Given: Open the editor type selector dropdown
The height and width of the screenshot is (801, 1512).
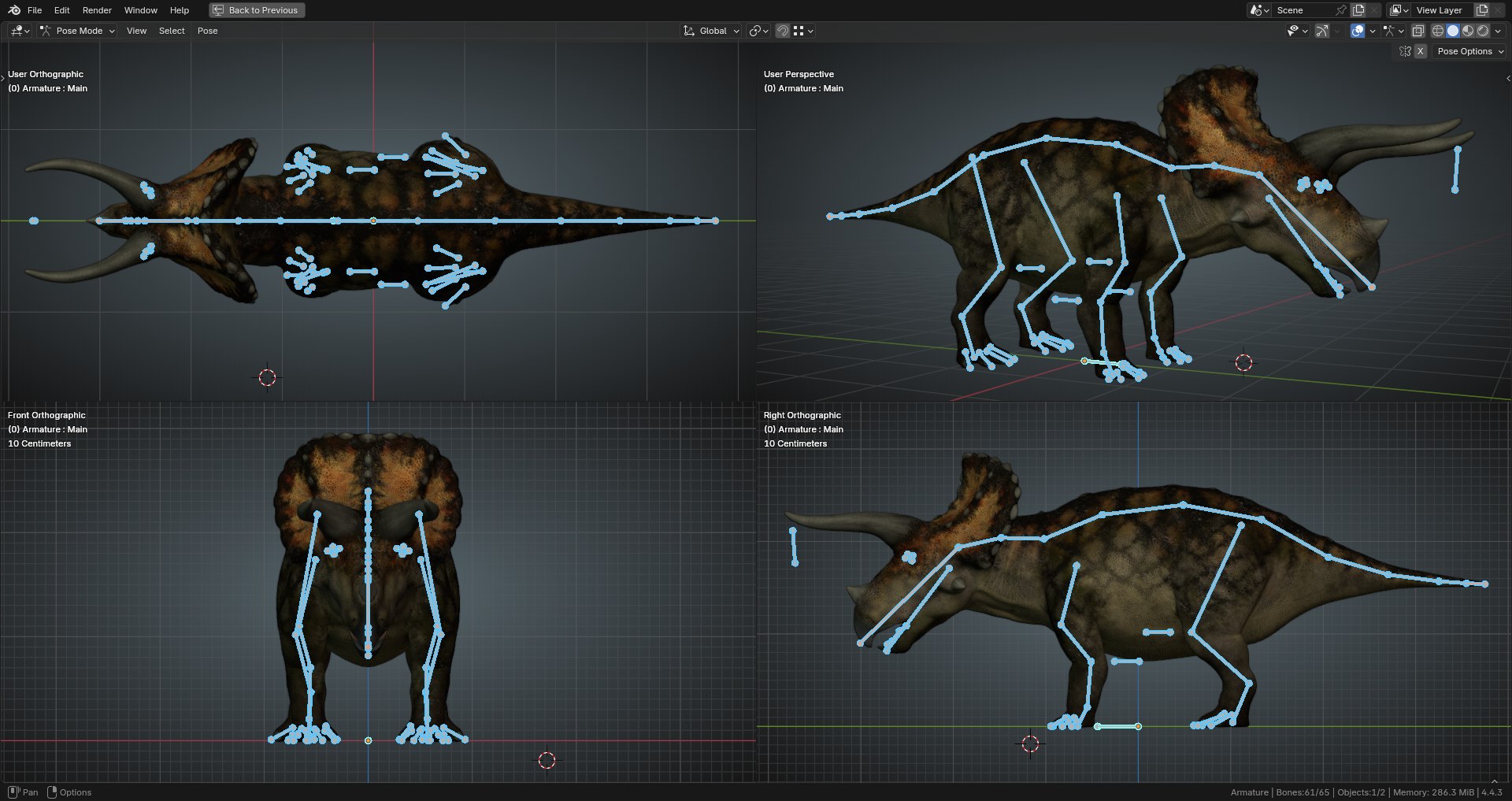Looking at the screenshot, I should tap(20, 31).
